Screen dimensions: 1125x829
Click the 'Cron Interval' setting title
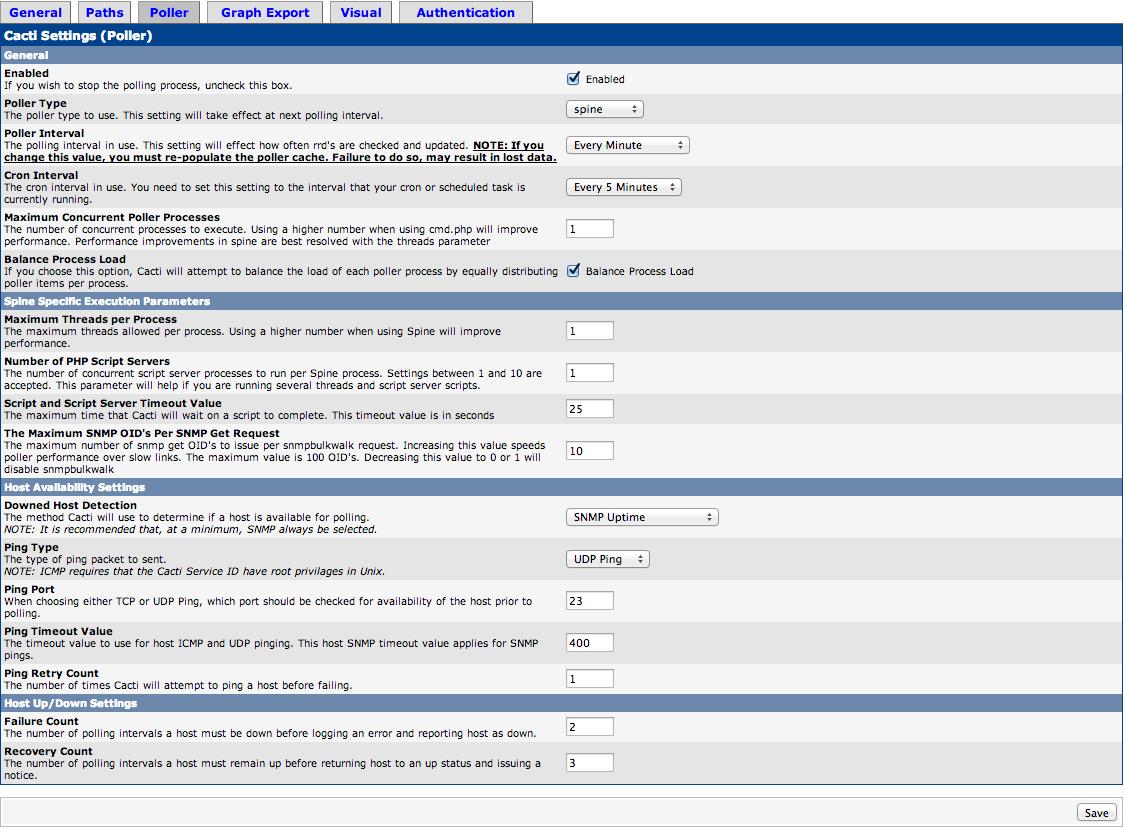pos(41,175)
